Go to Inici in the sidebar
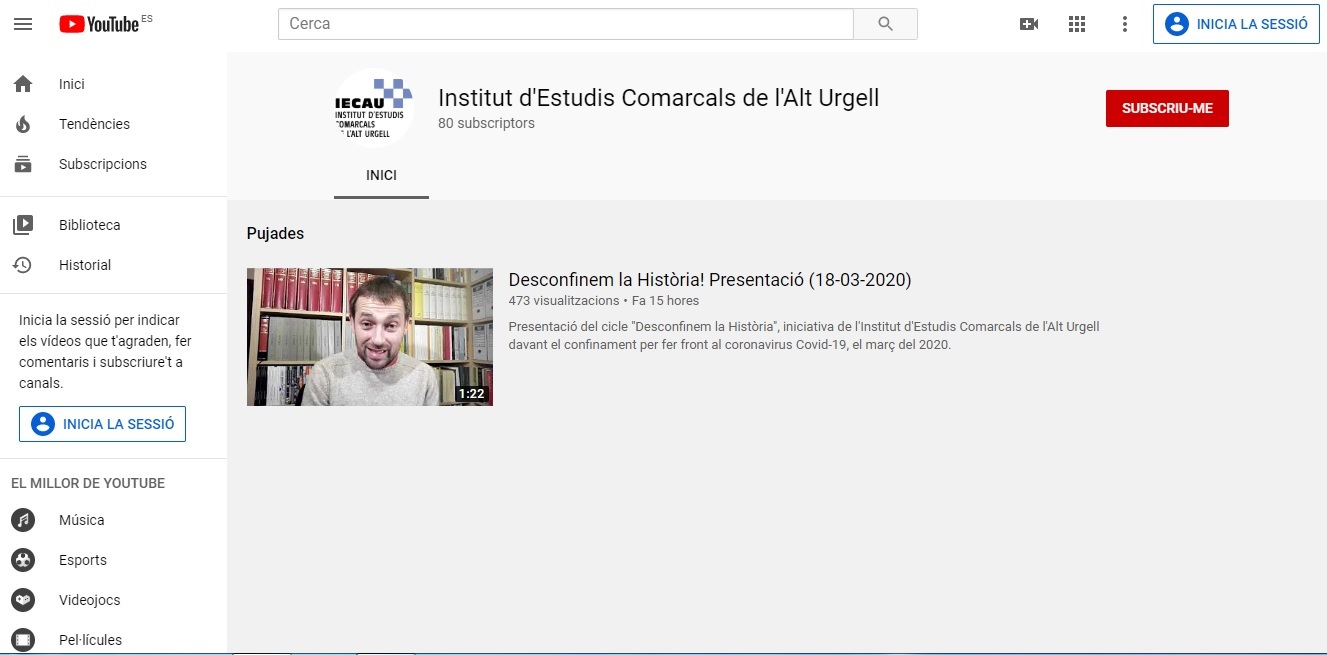The height and width of the screenshot is (655, 1327). [x=72, y=84]
